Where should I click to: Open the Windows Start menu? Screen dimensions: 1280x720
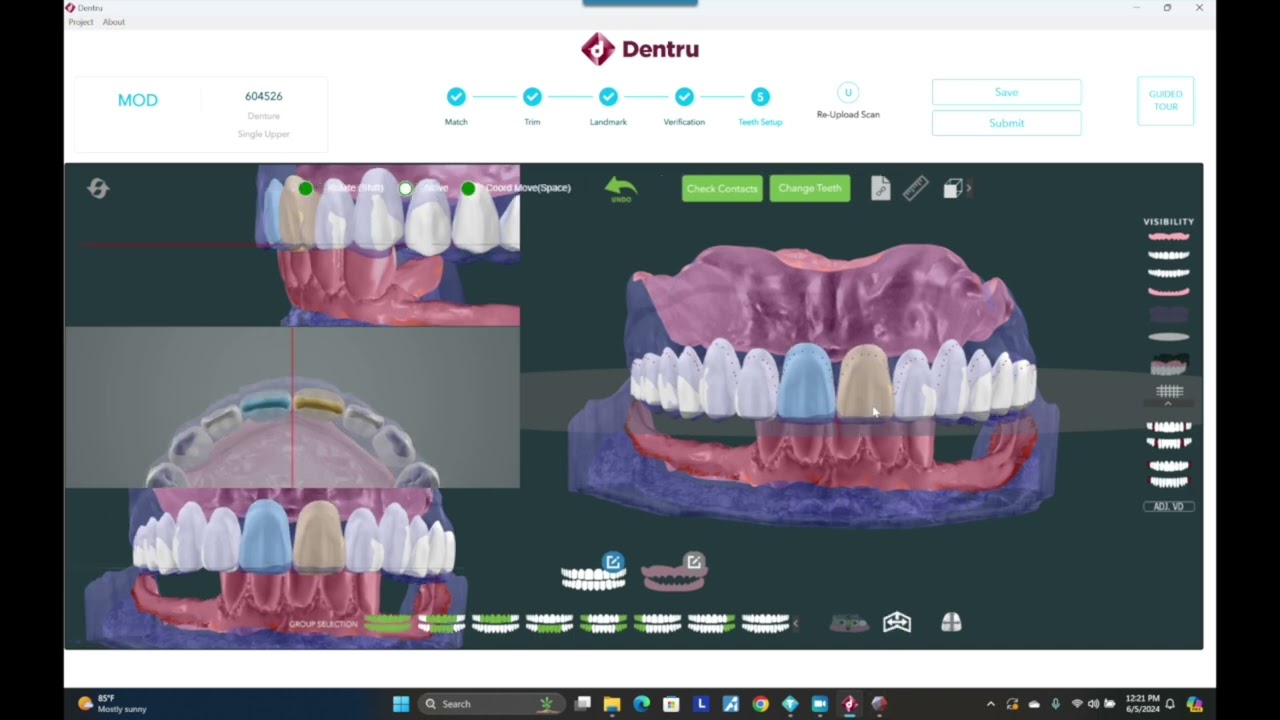[x=401, y=704]
